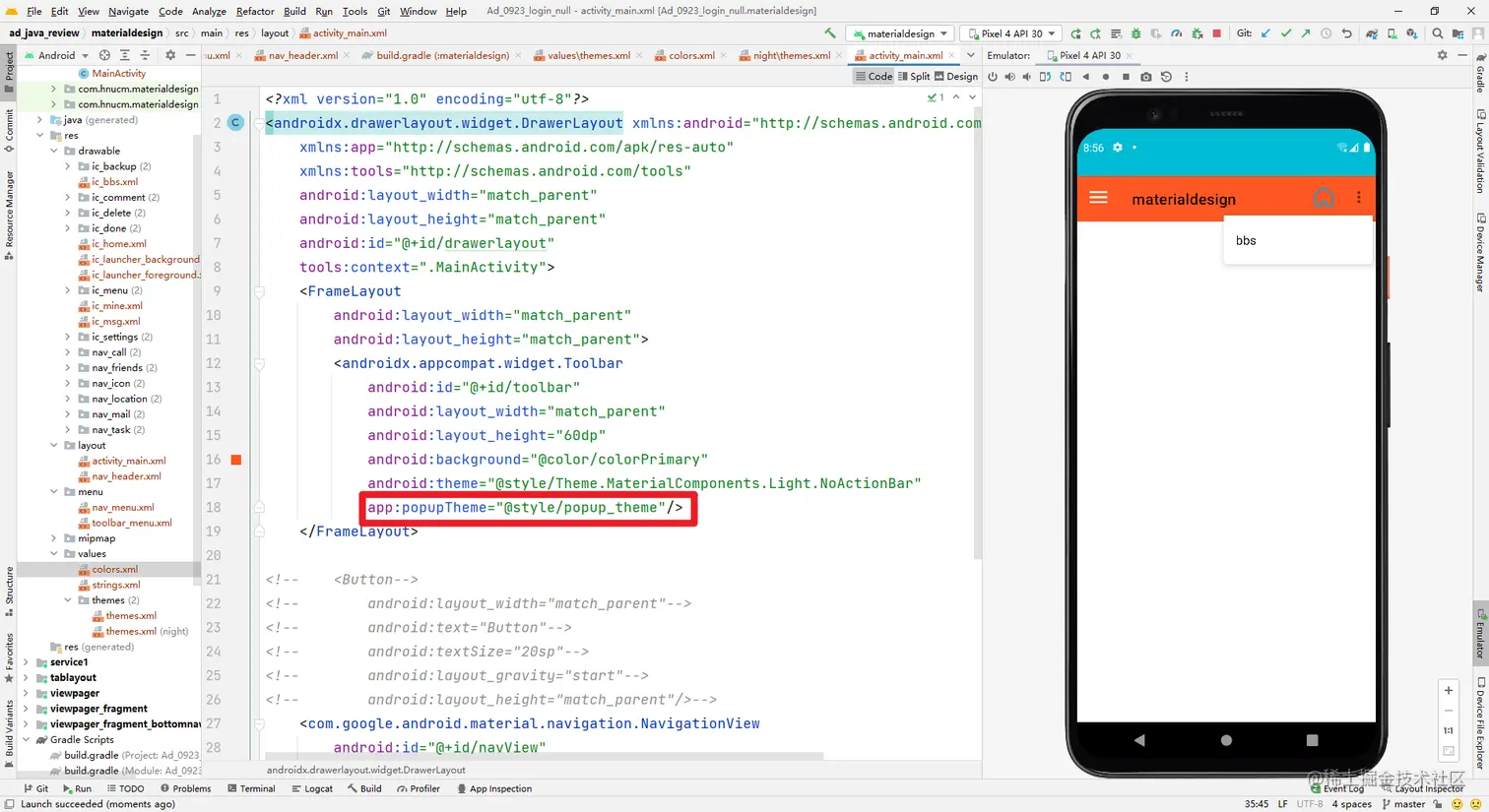Screen dimensions: 1489x812
Task: Open the Terminal tool window
Action: 251,788
